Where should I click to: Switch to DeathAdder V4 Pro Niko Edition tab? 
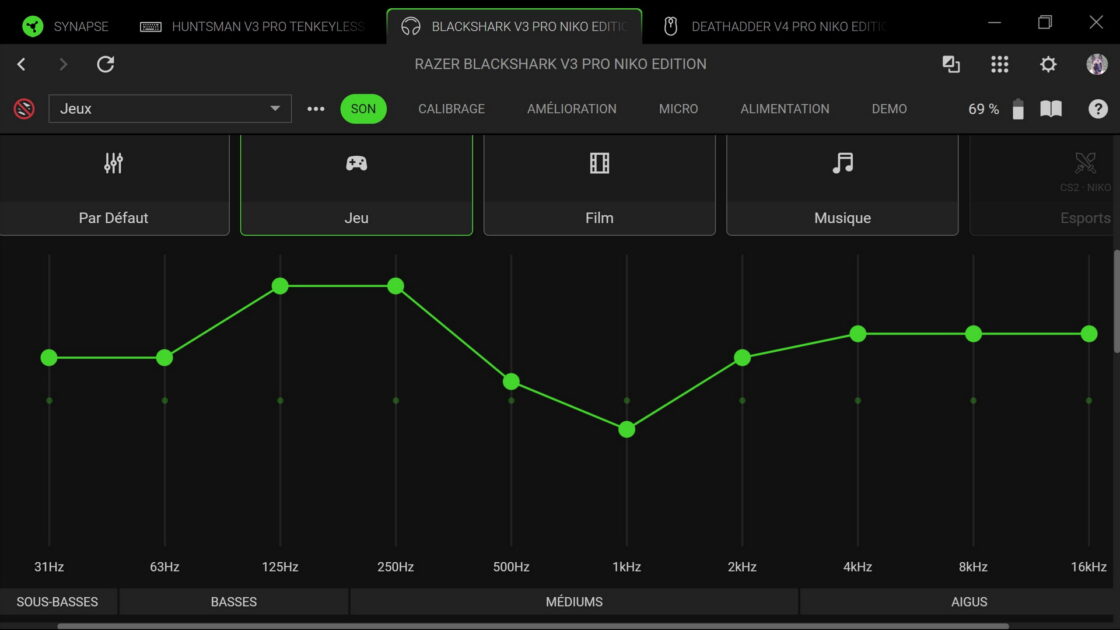click(775, 26)
